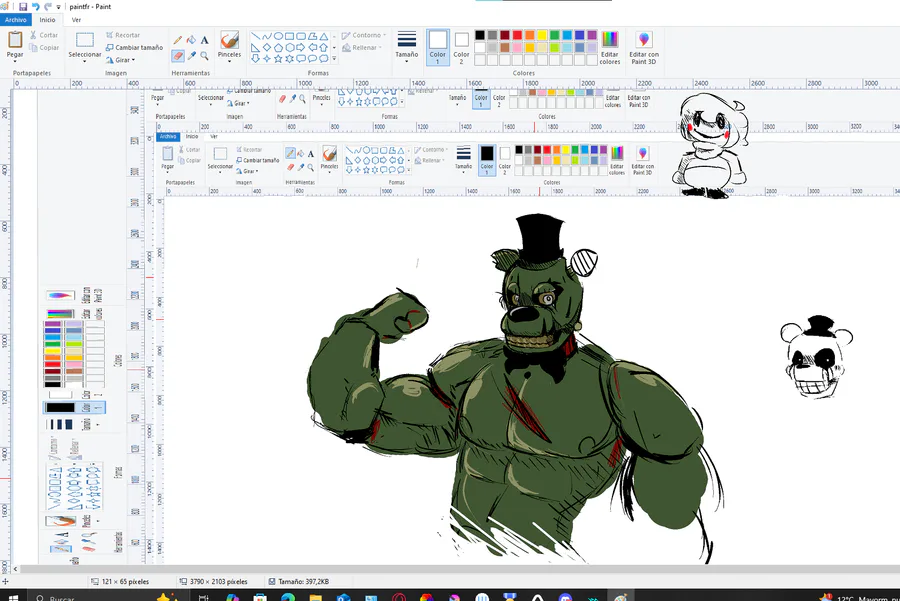Viewport: 900px width, 601px height.
Task: Open the Contorno outline dropdown
Action: [364, 36]
